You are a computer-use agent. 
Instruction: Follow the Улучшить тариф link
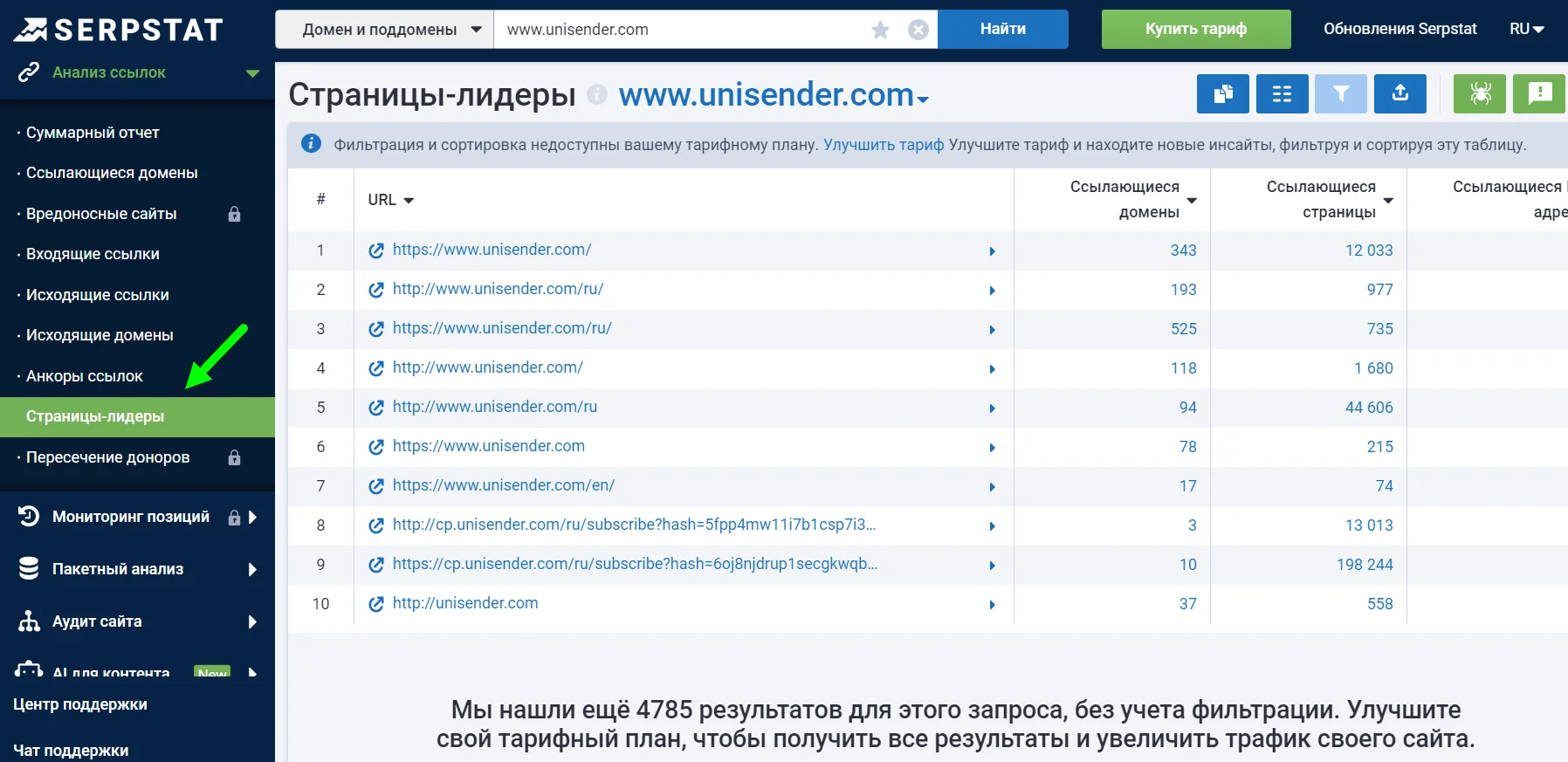[884, 145]
